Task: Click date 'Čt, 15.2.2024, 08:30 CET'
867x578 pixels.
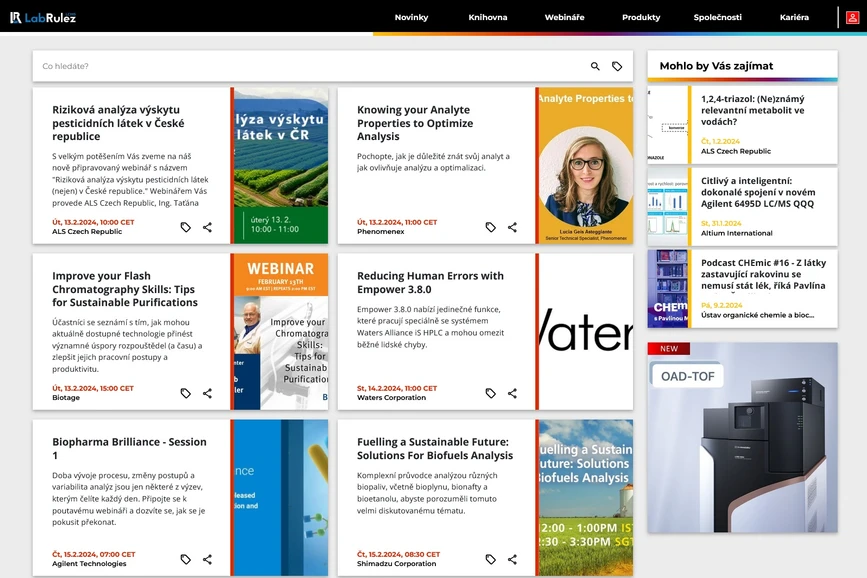Action: (399, 554)
